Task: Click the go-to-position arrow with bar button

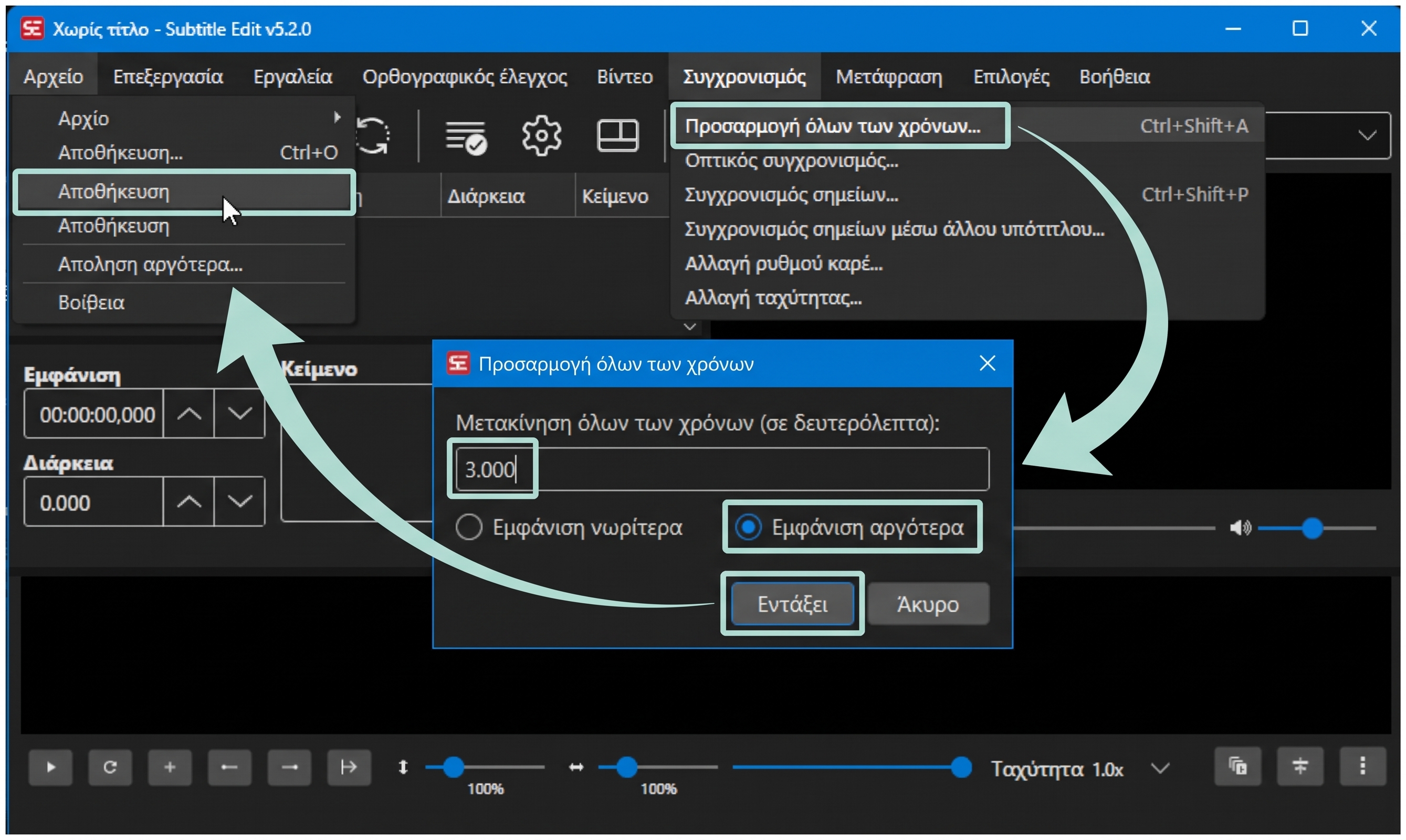Action: pos(349,768)
